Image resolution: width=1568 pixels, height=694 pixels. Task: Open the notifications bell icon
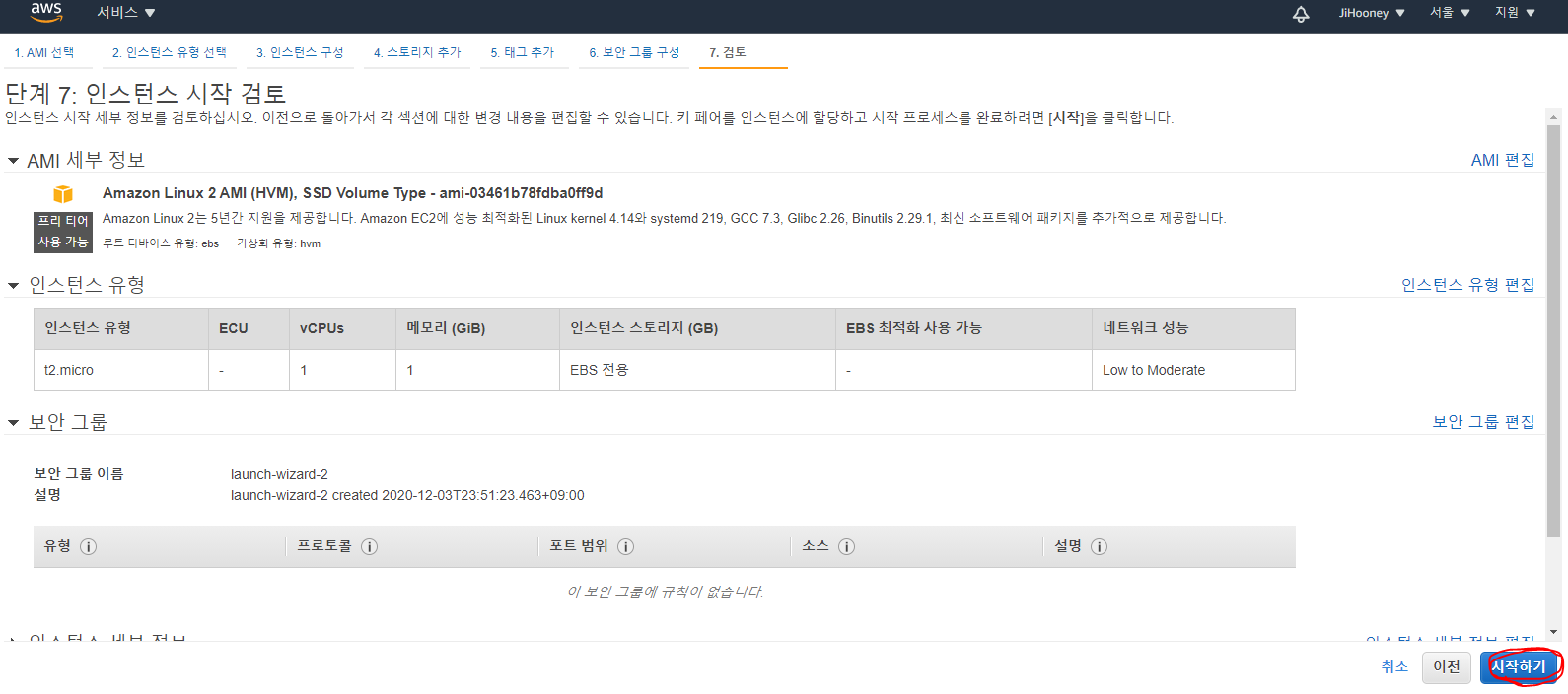pos(1301,13)
